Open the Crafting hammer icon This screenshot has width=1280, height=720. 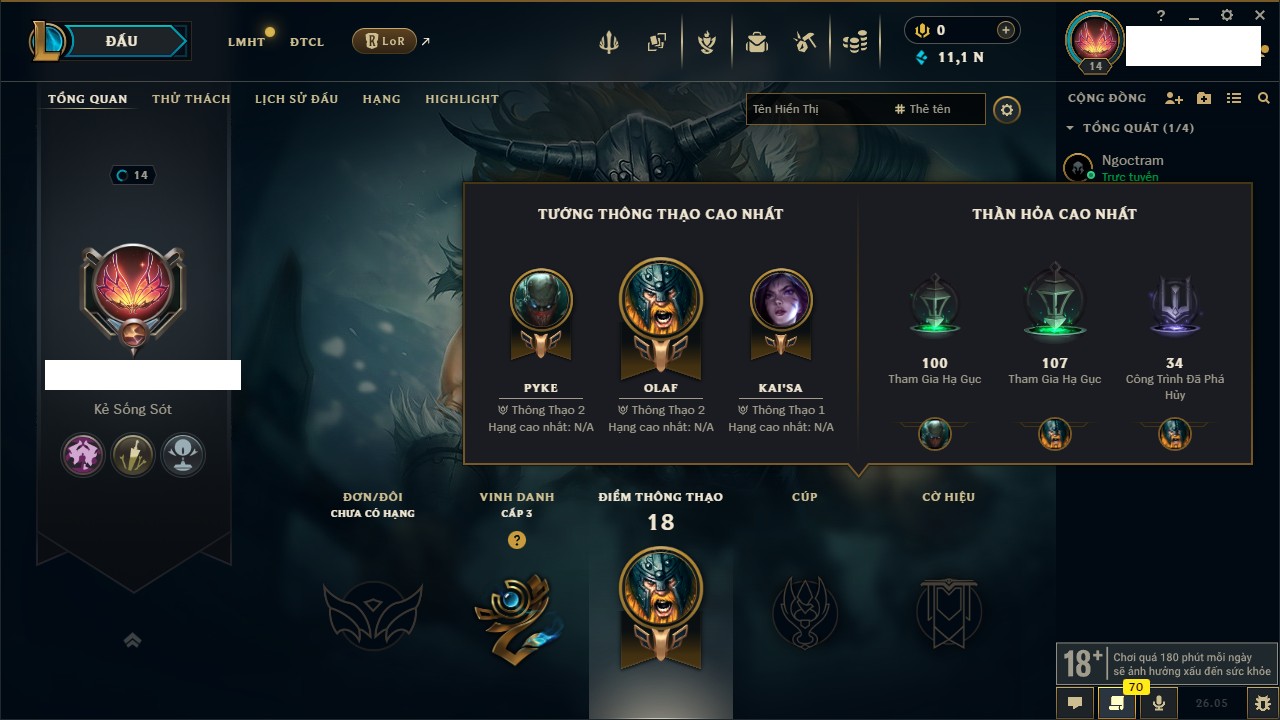805,42
